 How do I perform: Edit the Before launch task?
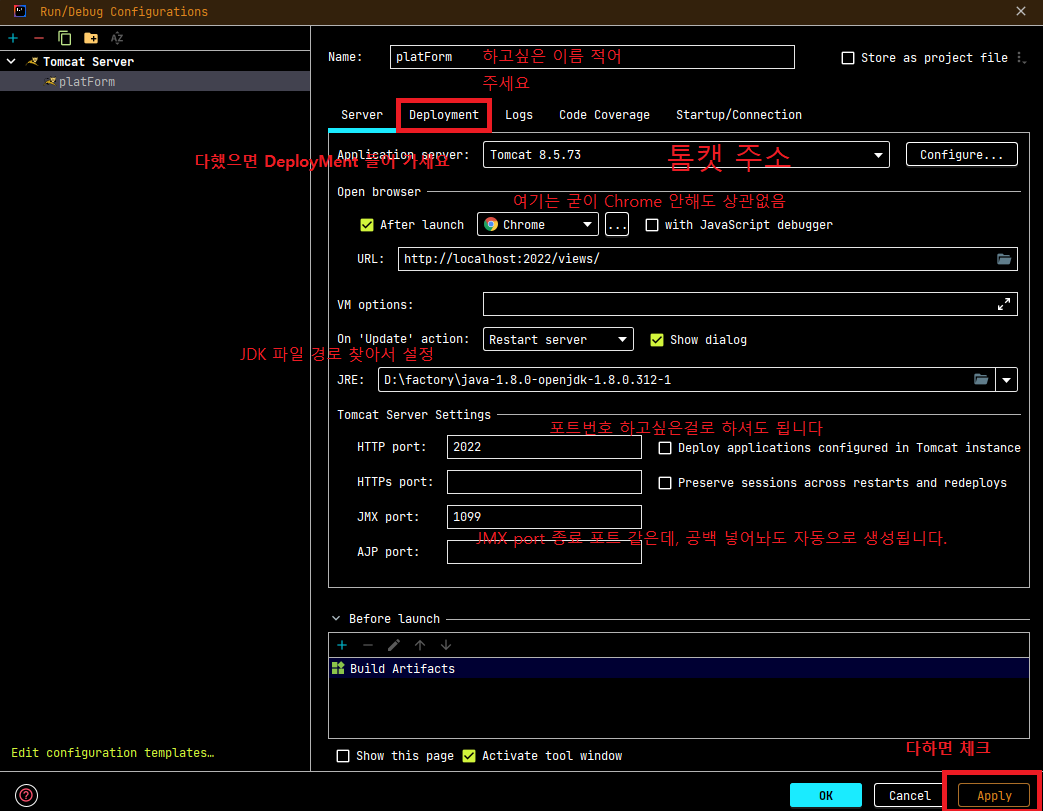(394, 645)
